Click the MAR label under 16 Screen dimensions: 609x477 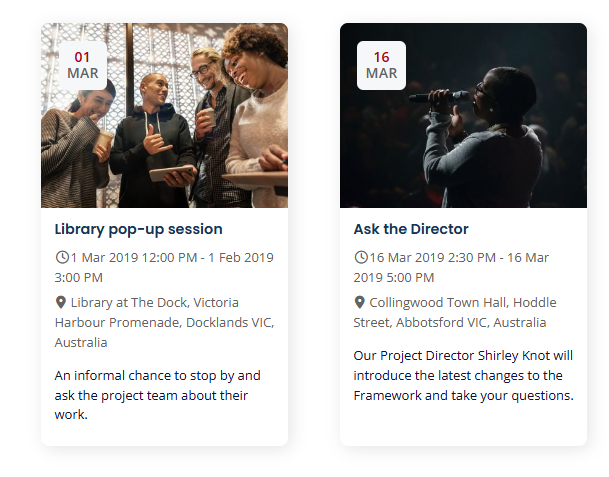click(x=381, y=73)
